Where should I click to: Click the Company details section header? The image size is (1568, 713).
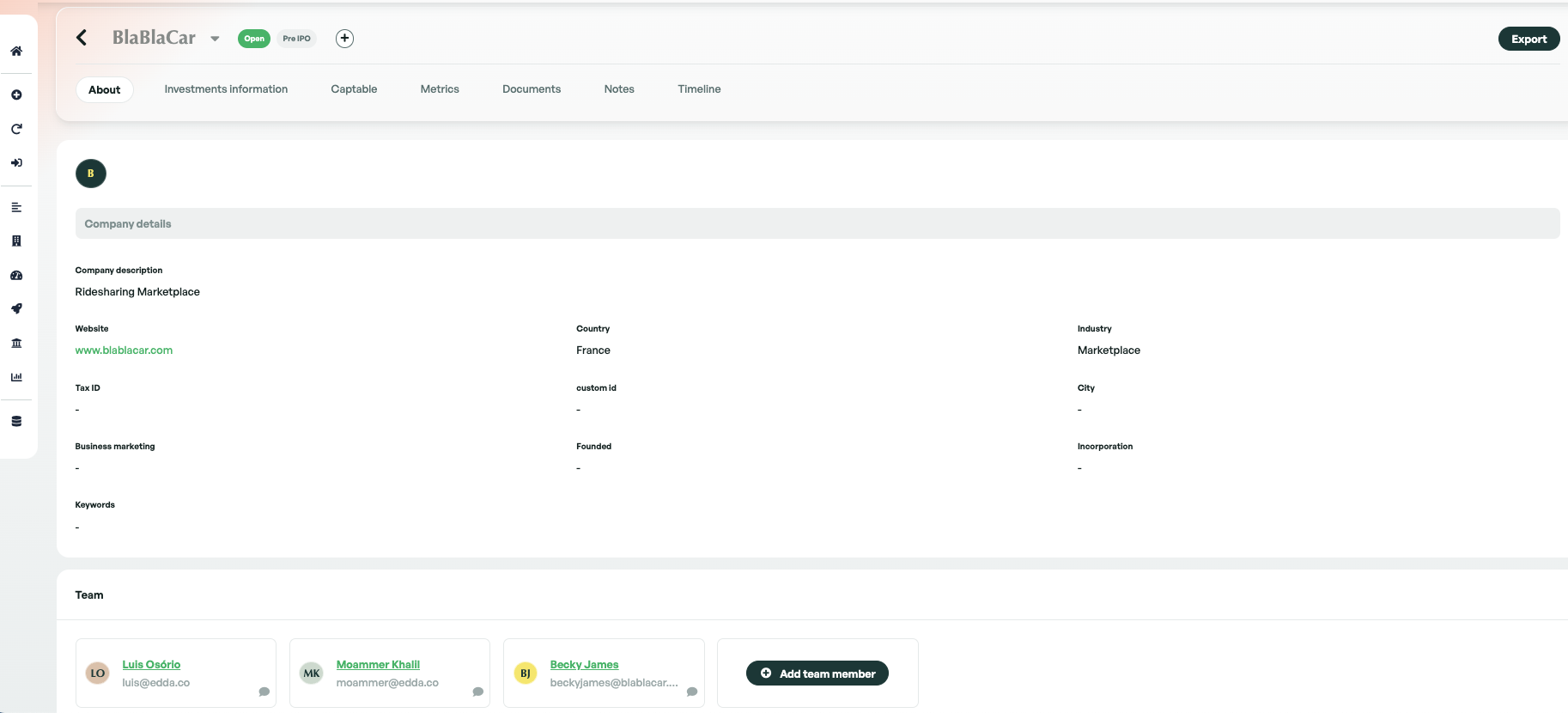[817, 223]
